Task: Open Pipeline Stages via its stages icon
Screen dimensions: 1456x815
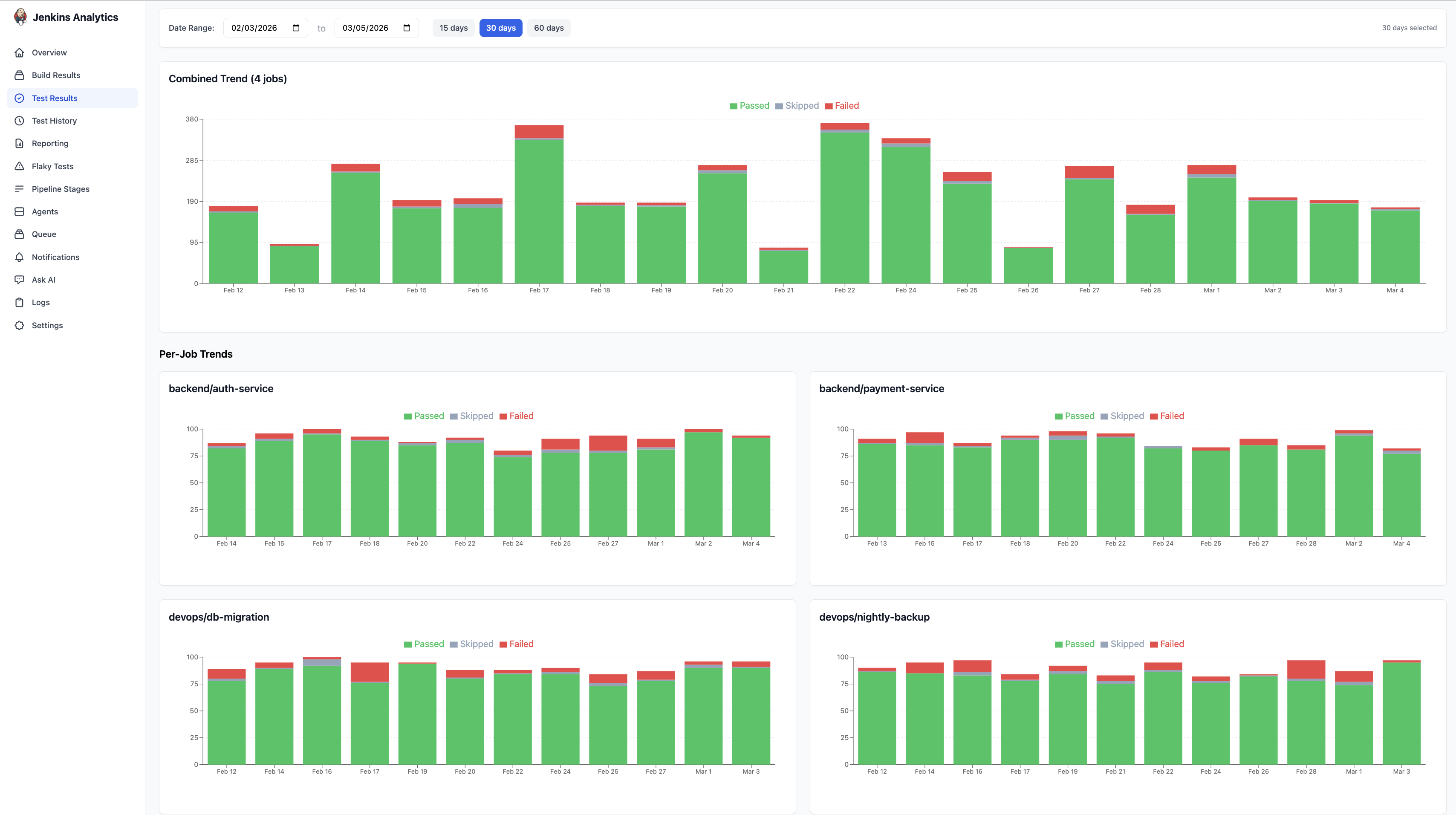Action: 20,189
